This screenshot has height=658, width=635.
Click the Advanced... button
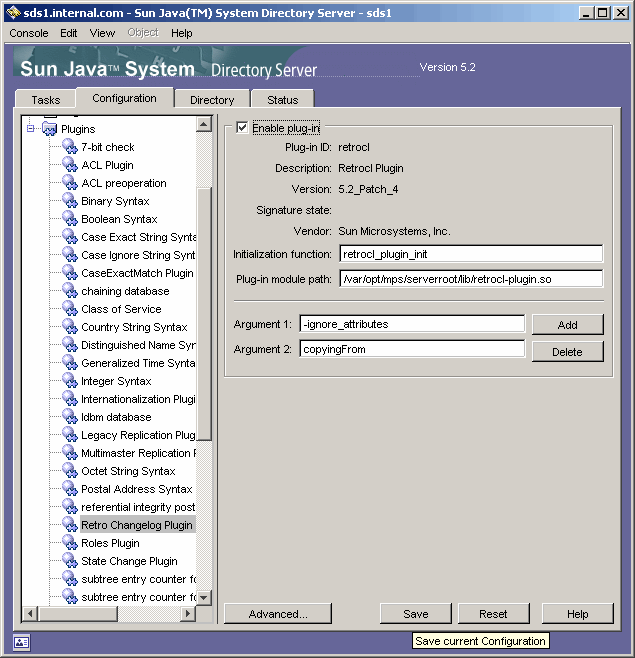coord(278,614)
